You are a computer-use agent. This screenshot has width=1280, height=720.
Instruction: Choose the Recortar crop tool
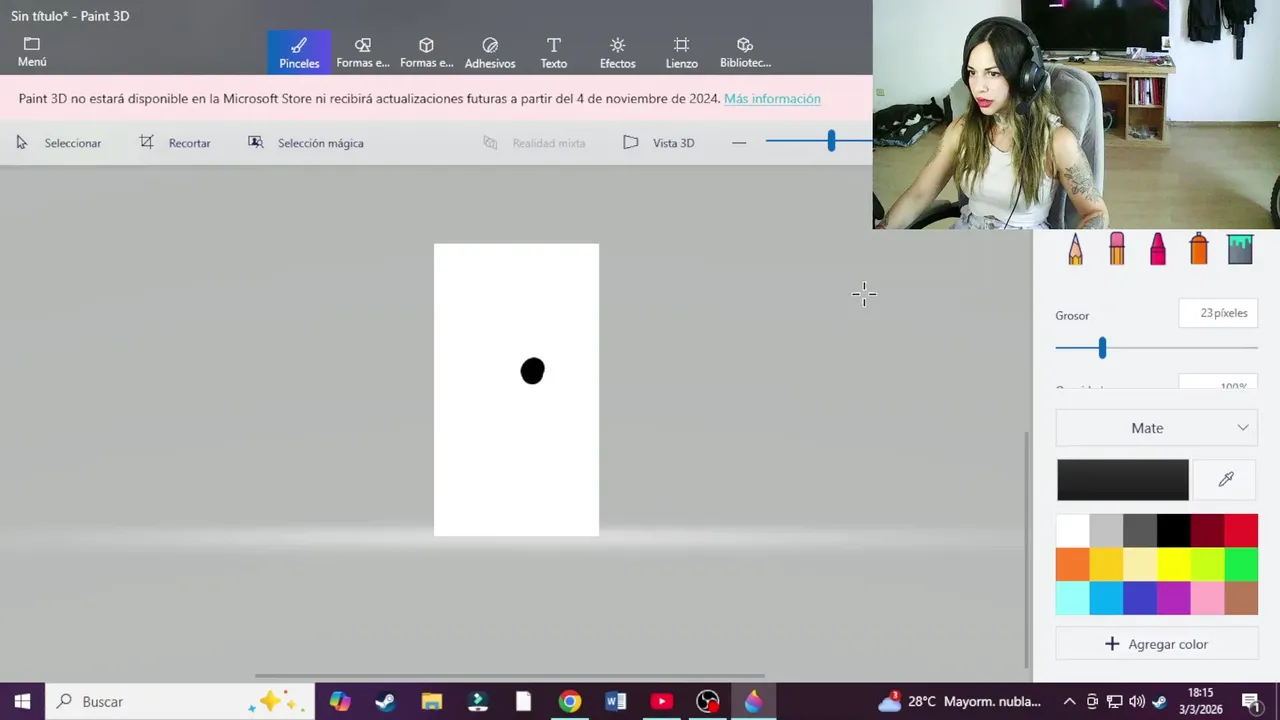pyautogui.click(x=176, y=143)
